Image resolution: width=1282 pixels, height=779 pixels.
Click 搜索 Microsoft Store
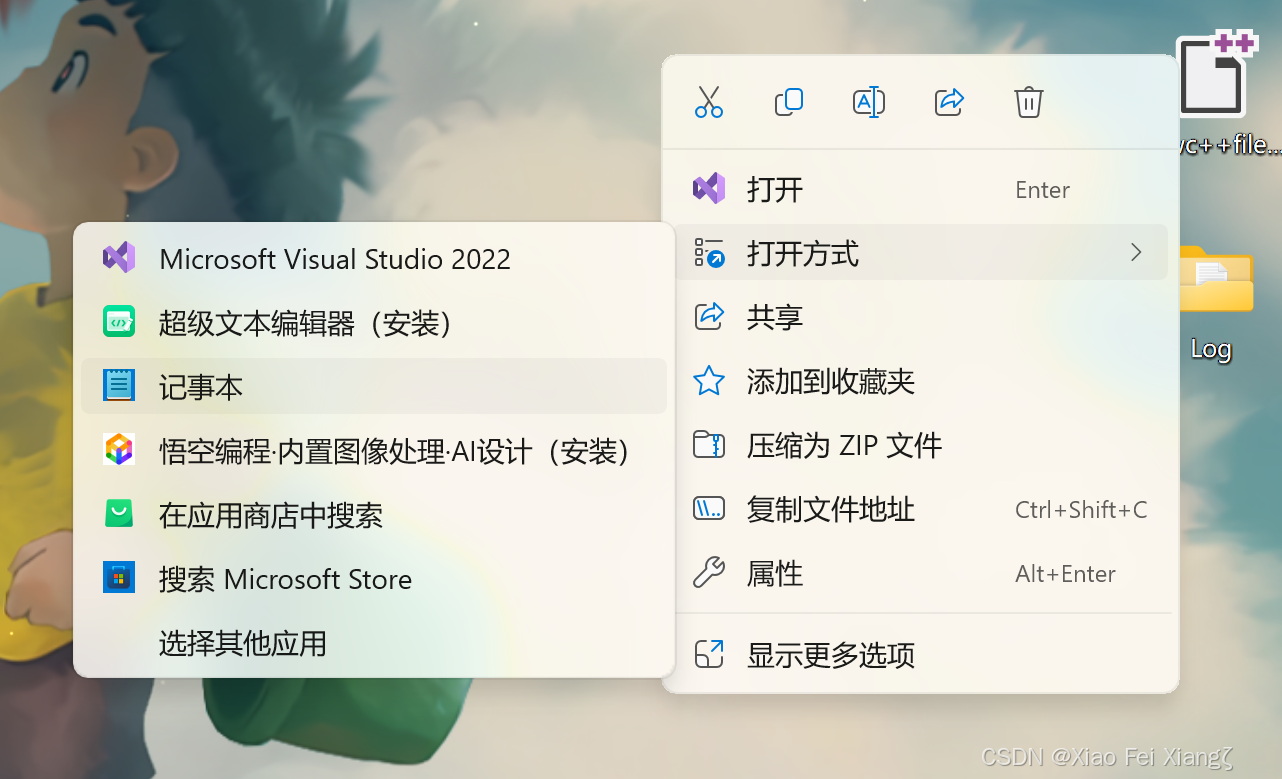click(x=374, y=578)
